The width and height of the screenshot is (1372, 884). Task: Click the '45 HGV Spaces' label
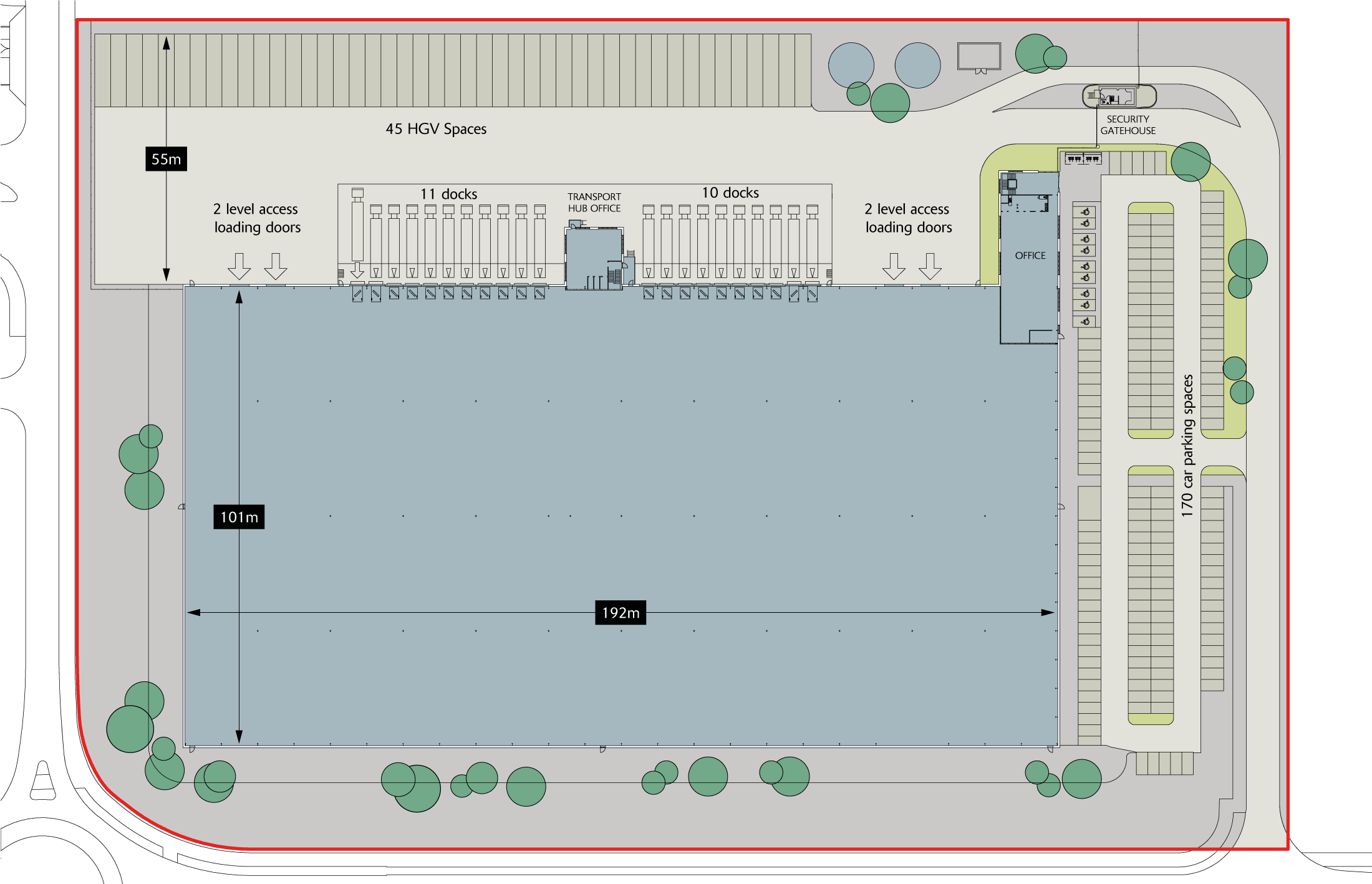coord(436,129)
